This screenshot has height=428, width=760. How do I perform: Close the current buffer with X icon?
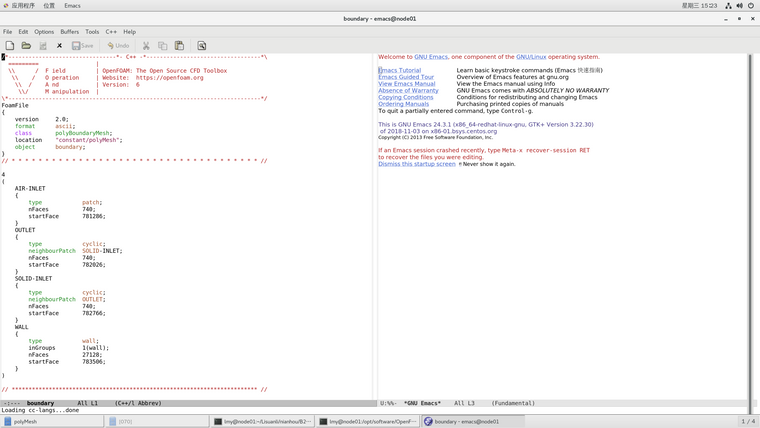click(x=59, y=46)
